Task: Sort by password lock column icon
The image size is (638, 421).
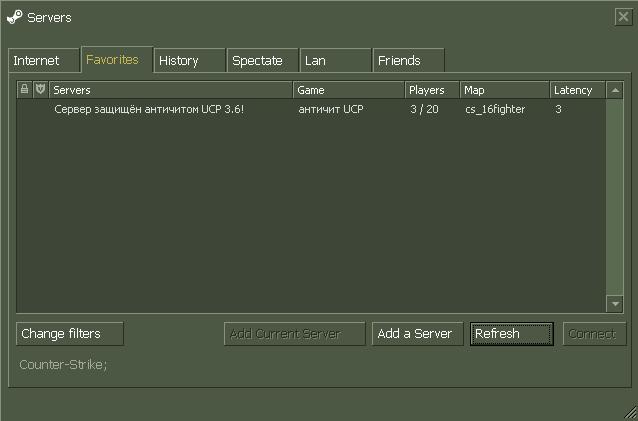Action: 25,90
